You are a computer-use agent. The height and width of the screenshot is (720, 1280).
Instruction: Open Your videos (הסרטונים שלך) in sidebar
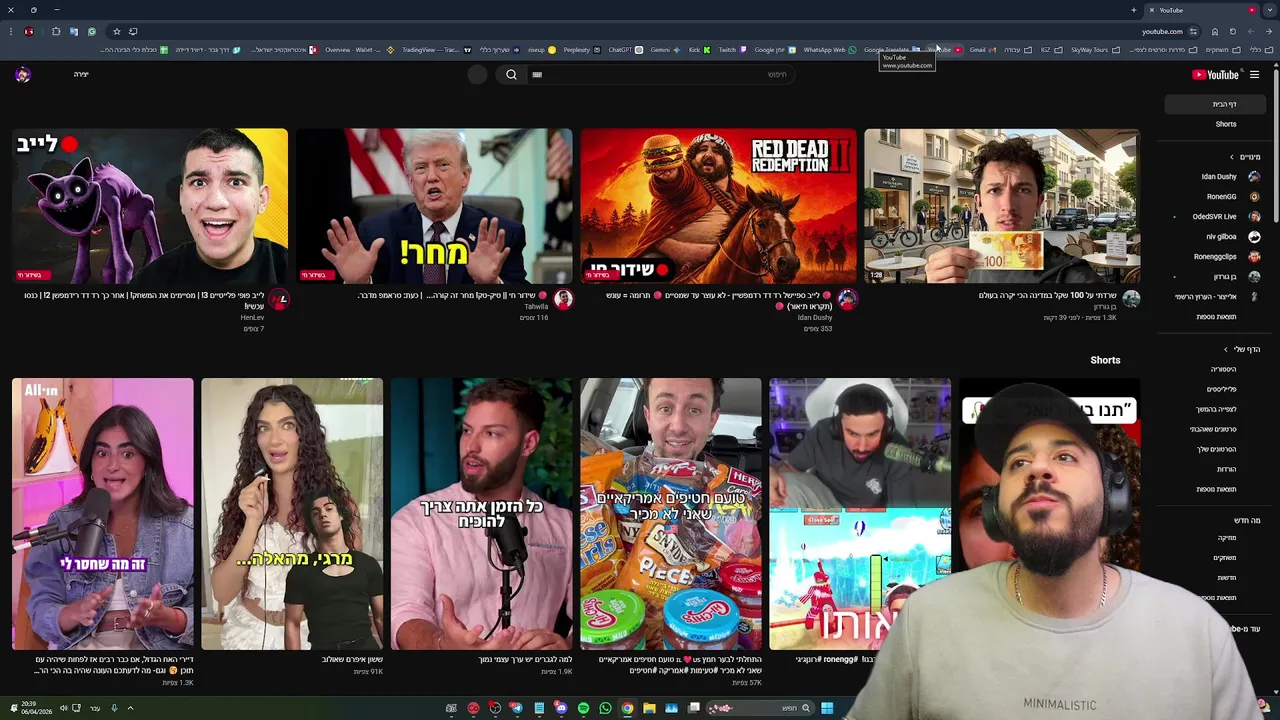click(x=1216, y=449)
